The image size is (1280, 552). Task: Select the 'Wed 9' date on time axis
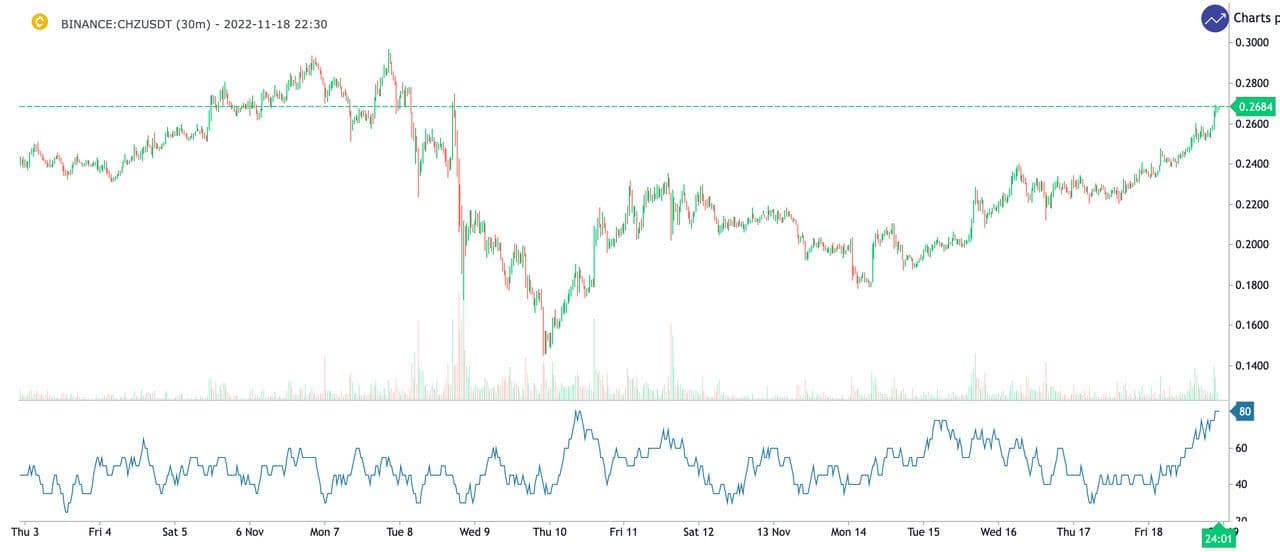click(x=474, y=532)
